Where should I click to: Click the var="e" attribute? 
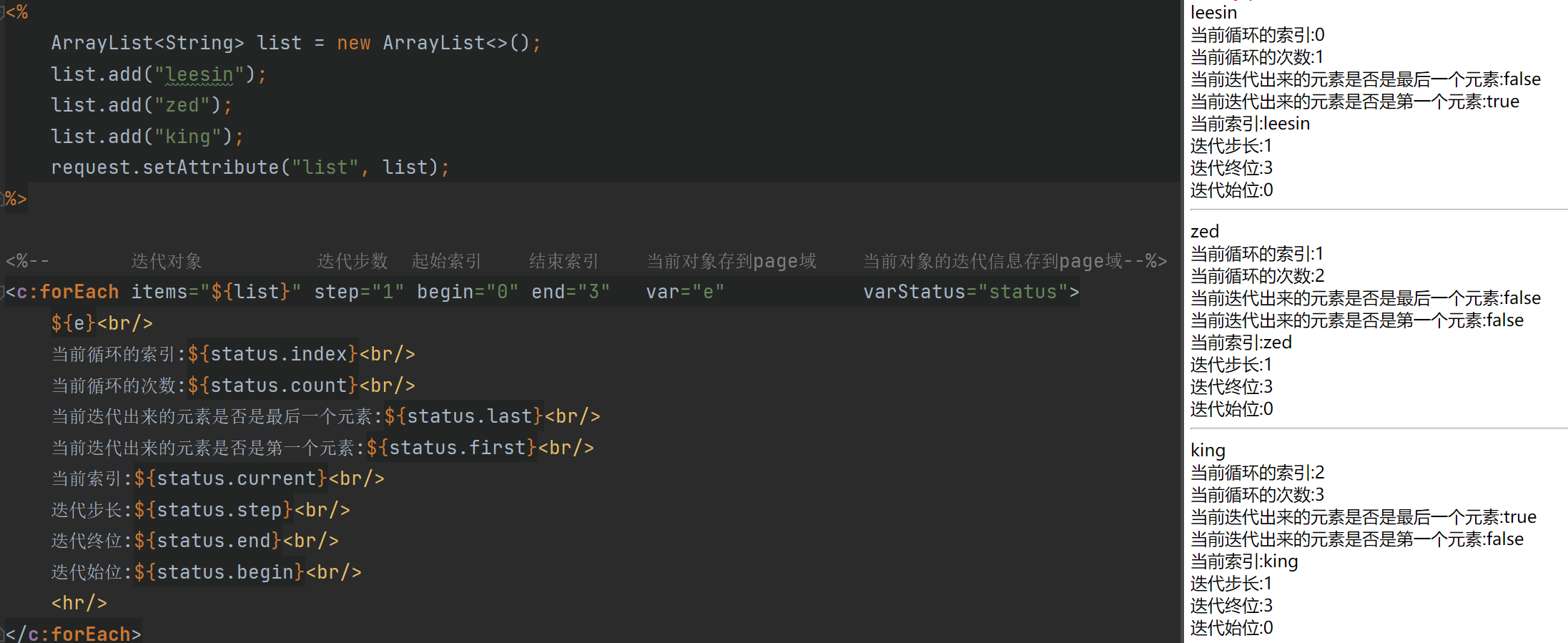tap(685, 292)
